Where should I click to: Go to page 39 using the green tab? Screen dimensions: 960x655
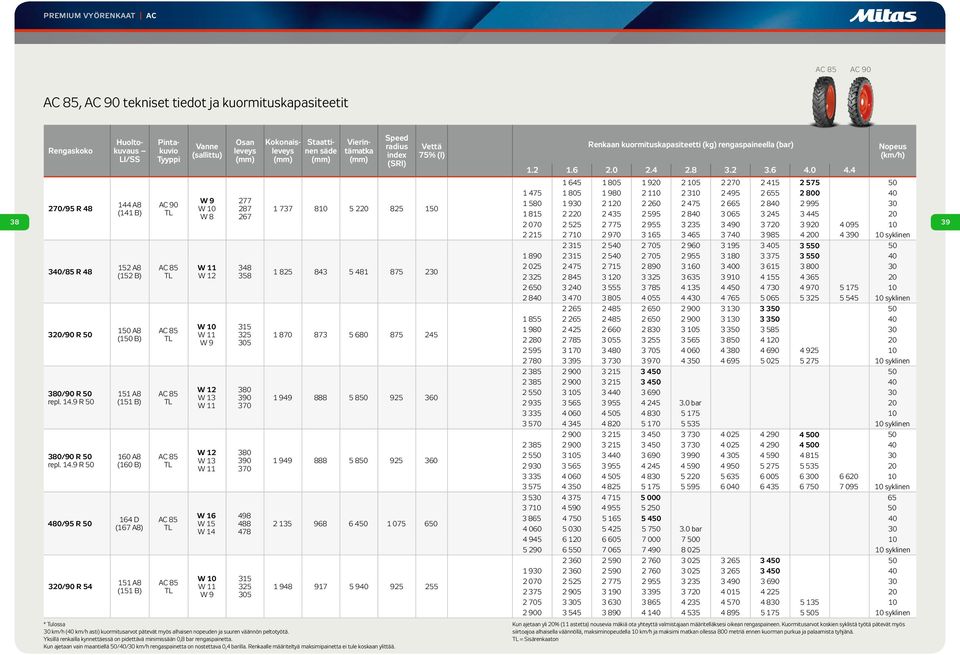[x=945, y=222]
